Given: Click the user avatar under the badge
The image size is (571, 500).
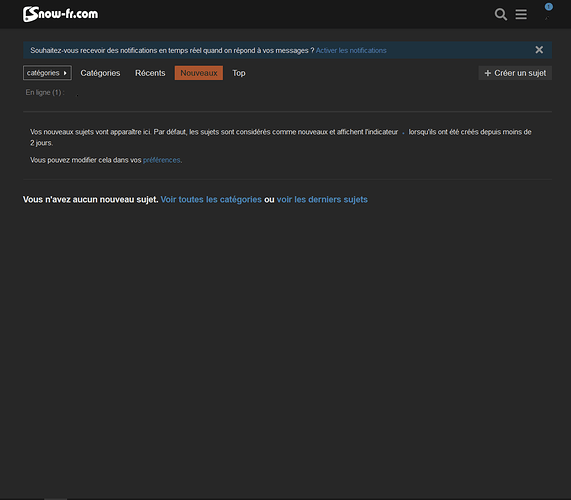Looking at the screenshot, I should [x=547, y=18].
